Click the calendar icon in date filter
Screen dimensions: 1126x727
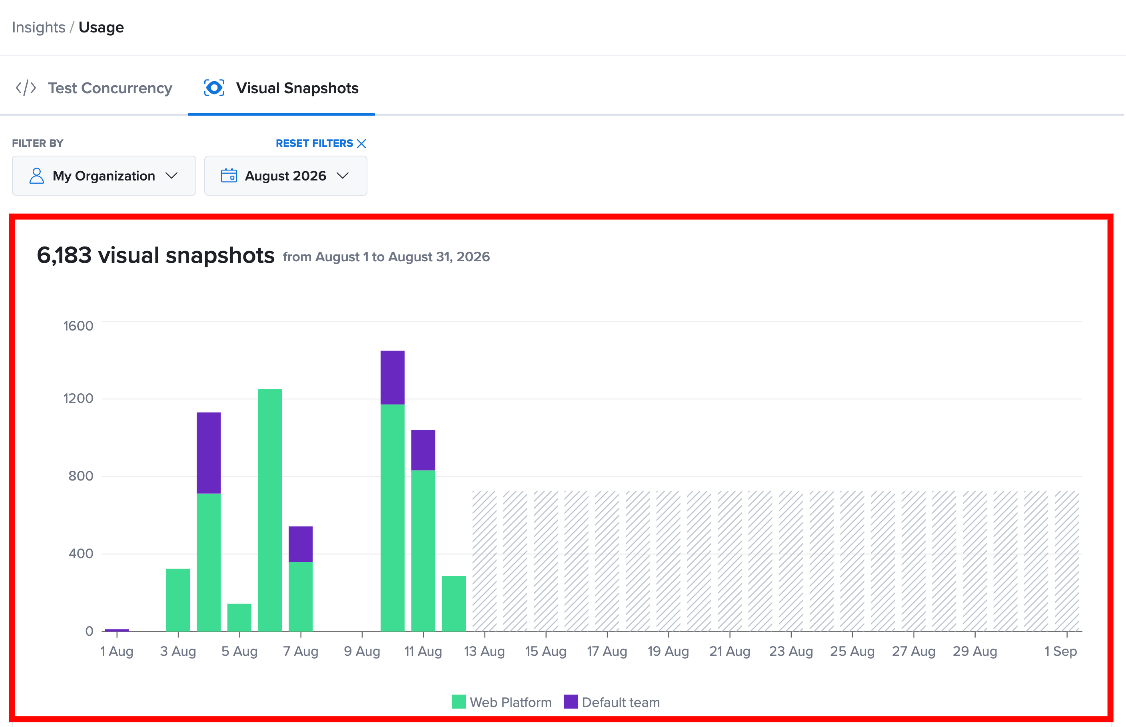coord(228,175)
